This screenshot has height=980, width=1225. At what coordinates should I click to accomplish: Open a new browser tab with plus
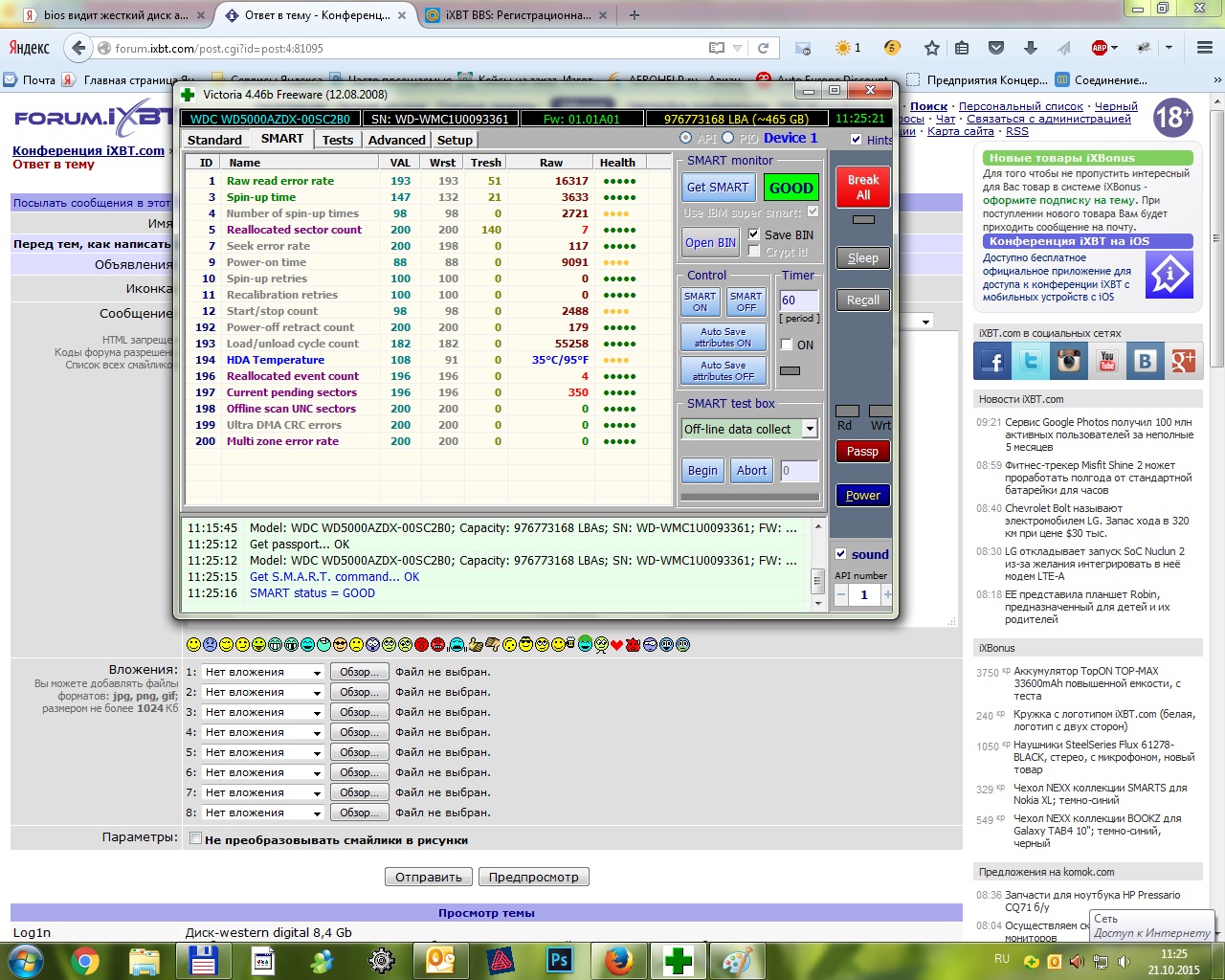(x=634, y=15)
